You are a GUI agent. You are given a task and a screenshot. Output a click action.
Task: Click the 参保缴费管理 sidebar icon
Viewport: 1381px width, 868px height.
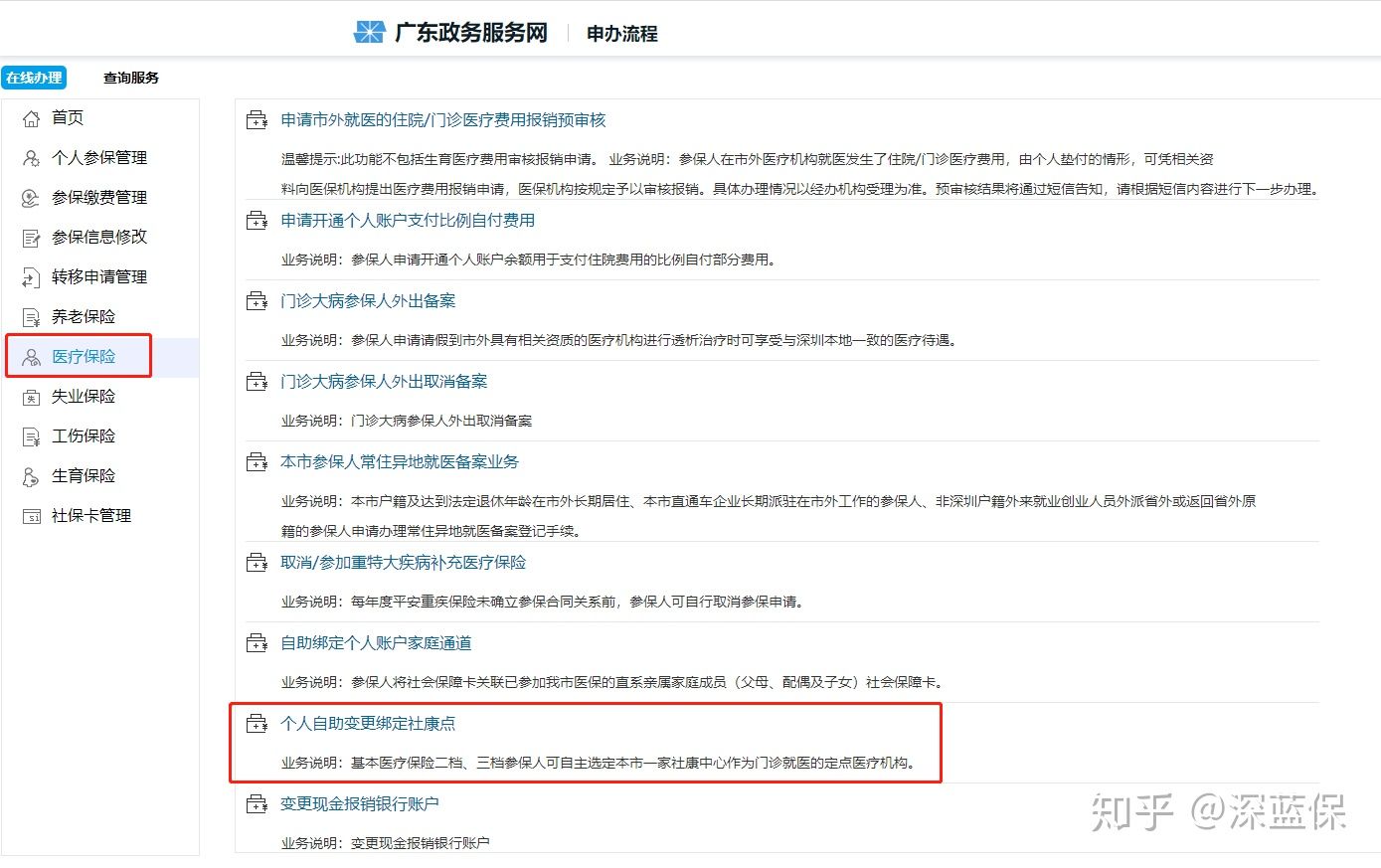pyautogui.click(x=33, y=197)
